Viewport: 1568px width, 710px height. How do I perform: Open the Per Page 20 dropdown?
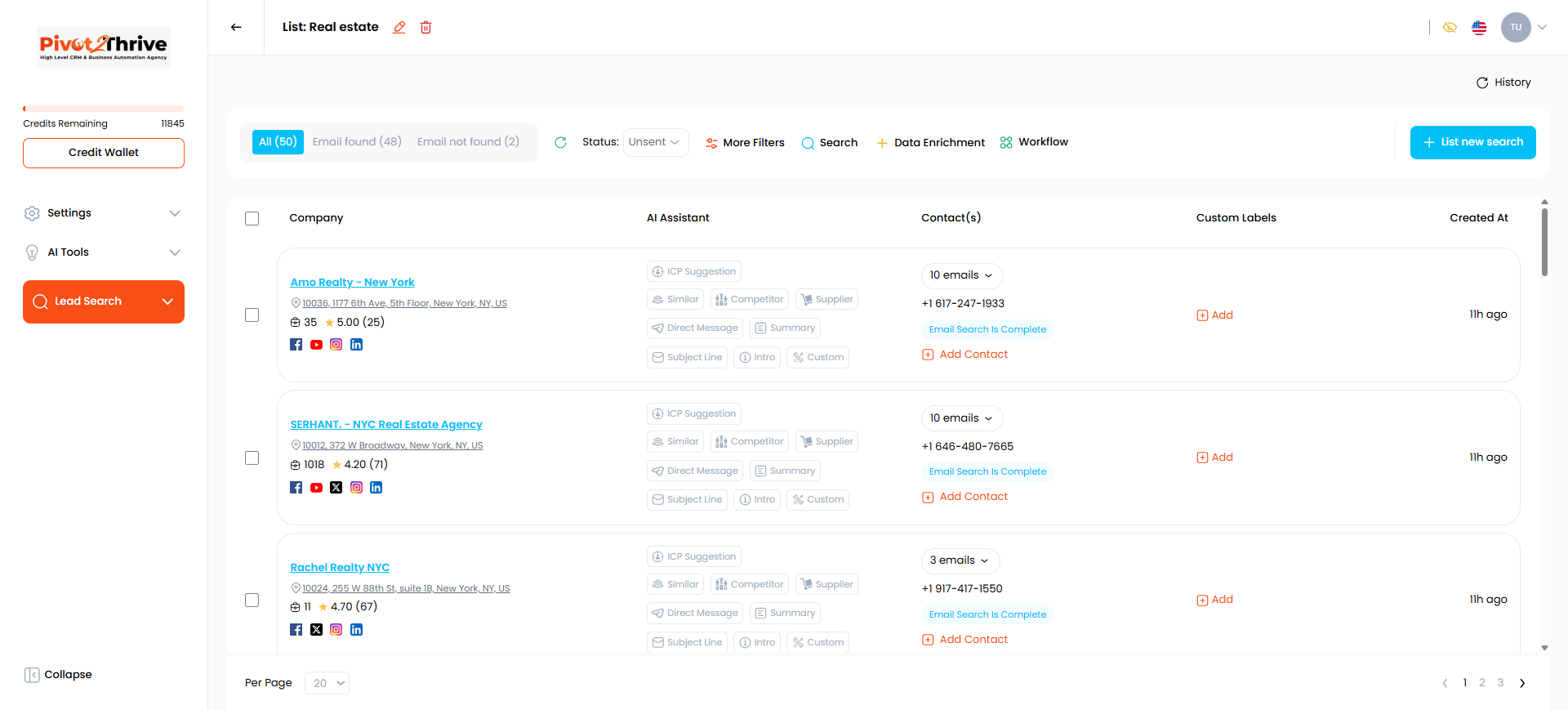tap(327, 683)
